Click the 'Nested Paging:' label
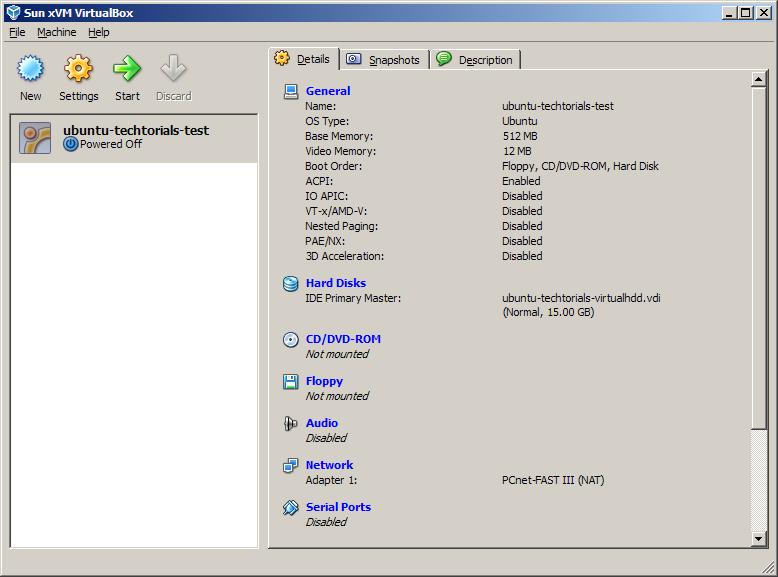Viewport: 778px width, 577px height. (341, 227)
